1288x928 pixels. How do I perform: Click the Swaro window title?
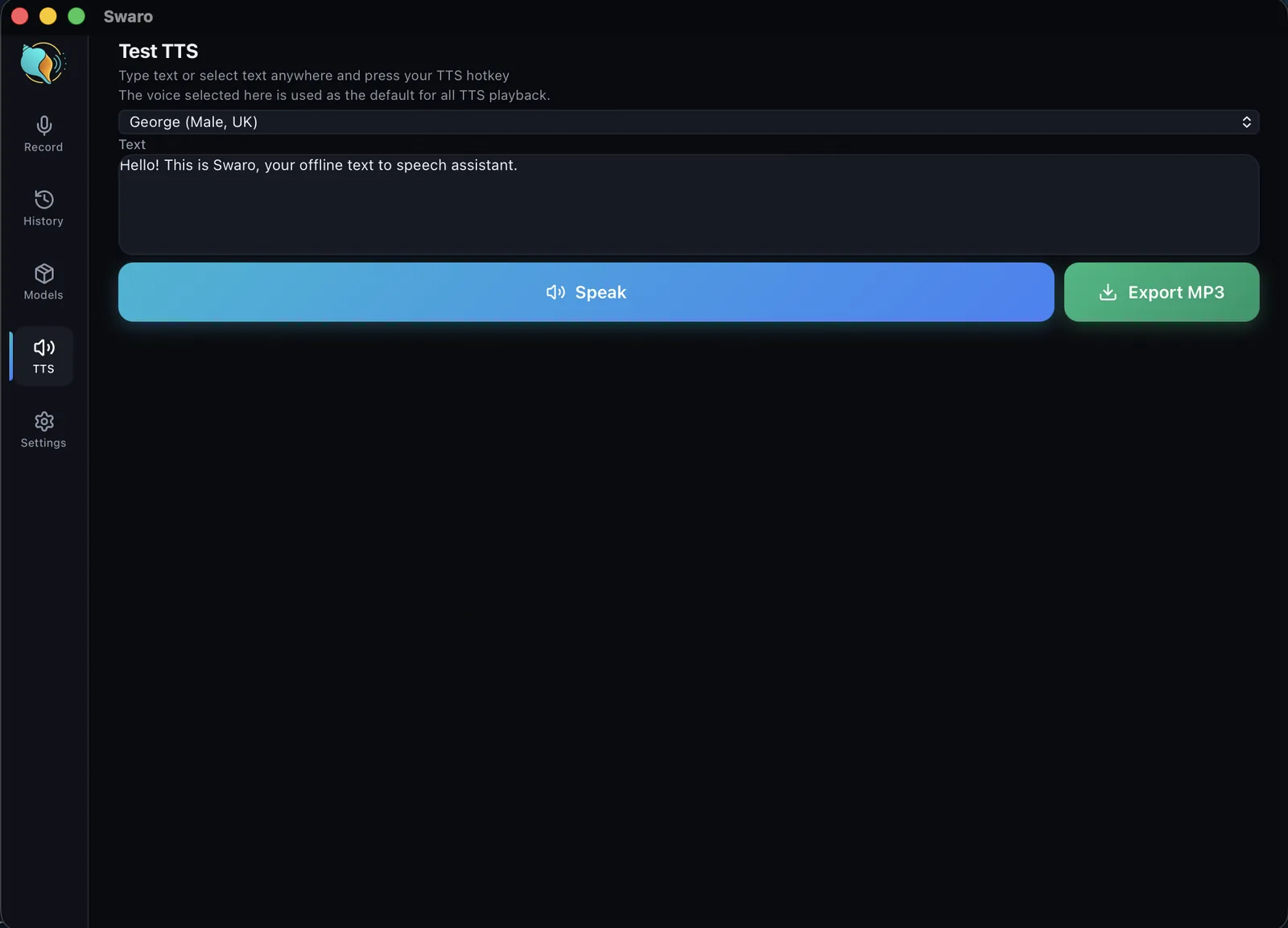pos(128,17)
